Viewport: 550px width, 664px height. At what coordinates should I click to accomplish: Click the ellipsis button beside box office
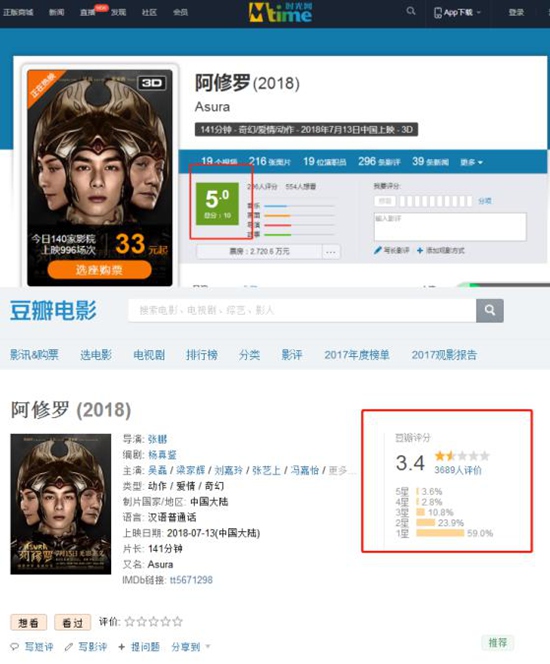tap(331, 252)
